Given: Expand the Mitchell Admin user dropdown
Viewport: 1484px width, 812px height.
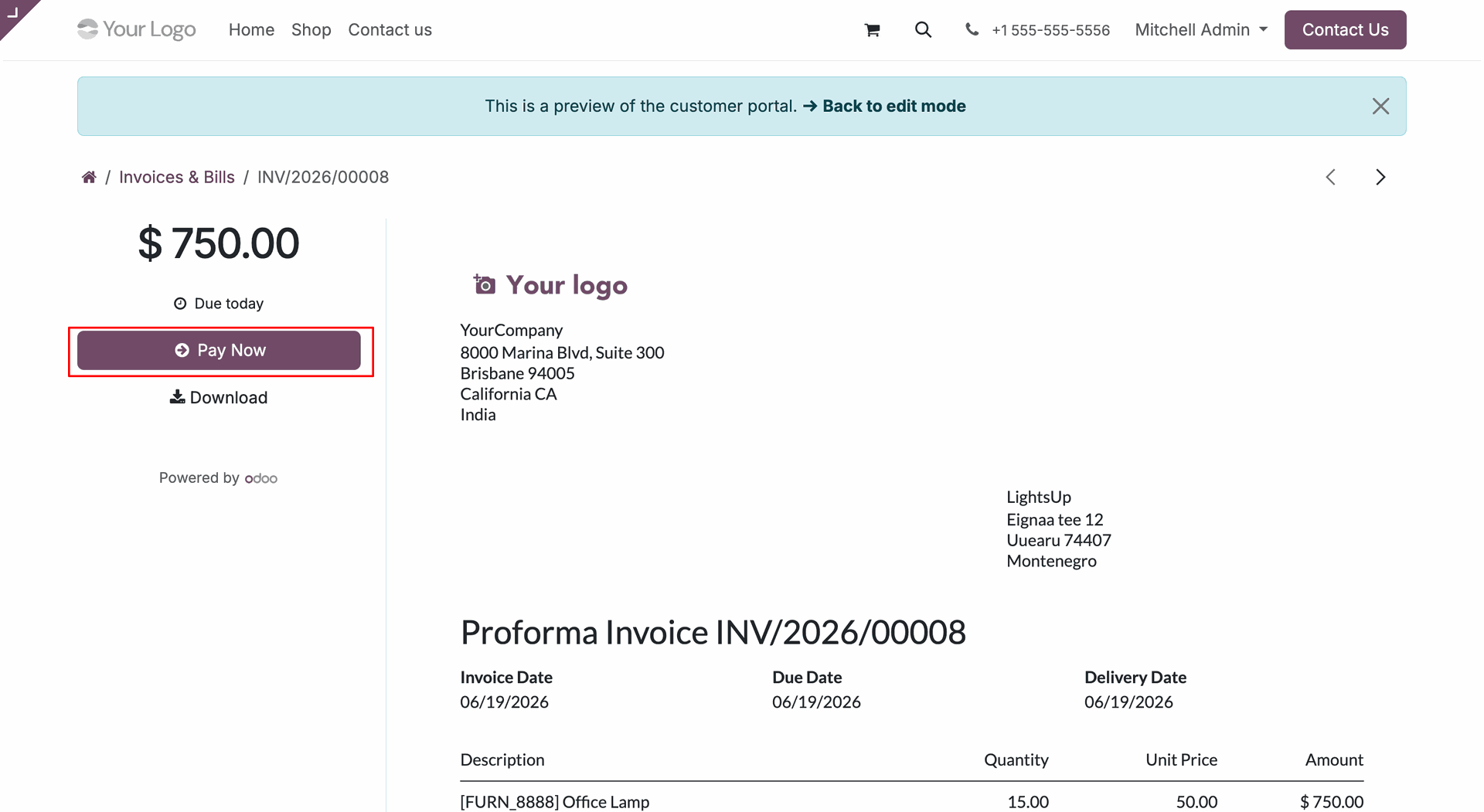Looking at the screenshot, I should coord(1201,29).
